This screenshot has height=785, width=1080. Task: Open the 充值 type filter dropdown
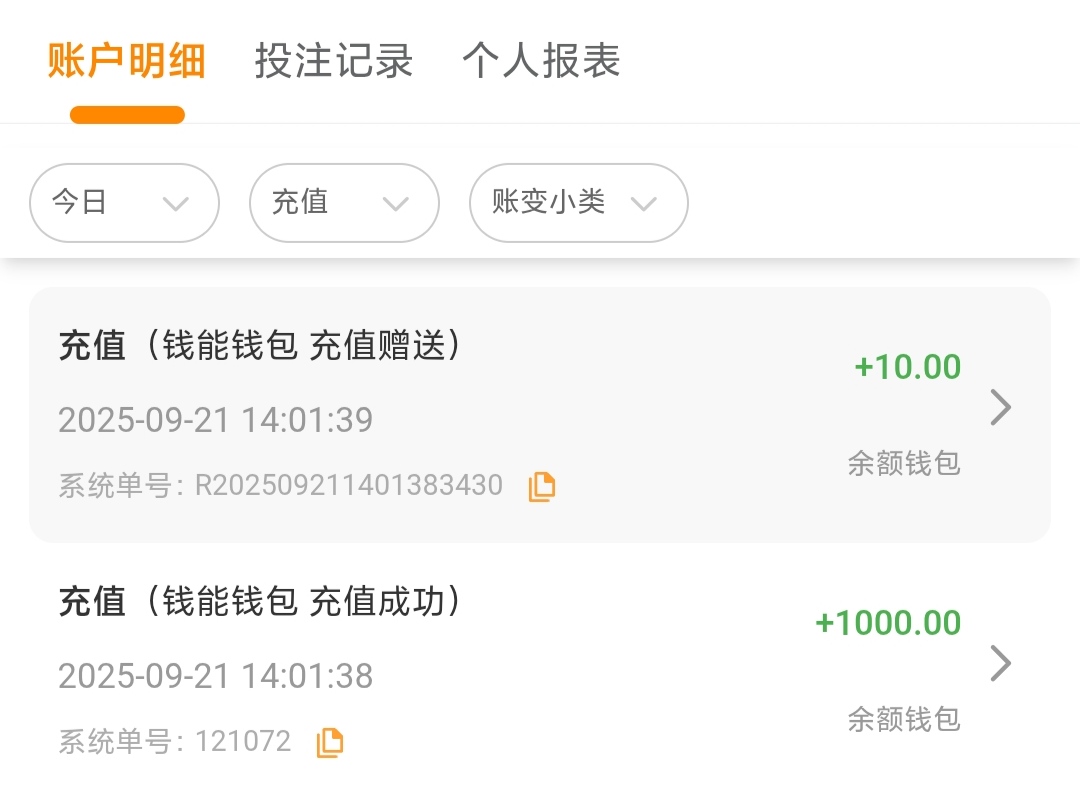[344, 203]
